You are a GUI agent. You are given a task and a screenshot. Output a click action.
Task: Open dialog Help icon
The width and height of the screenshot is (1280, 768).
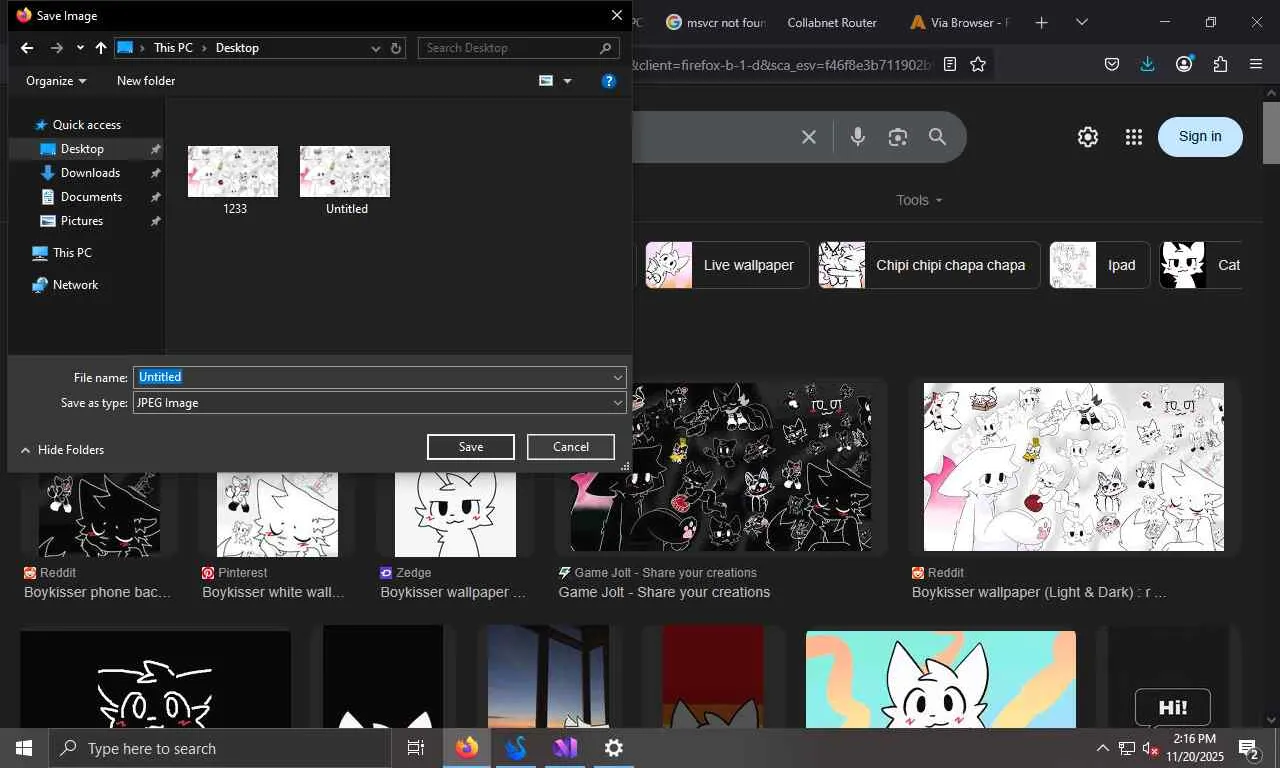tap(608, 81)
